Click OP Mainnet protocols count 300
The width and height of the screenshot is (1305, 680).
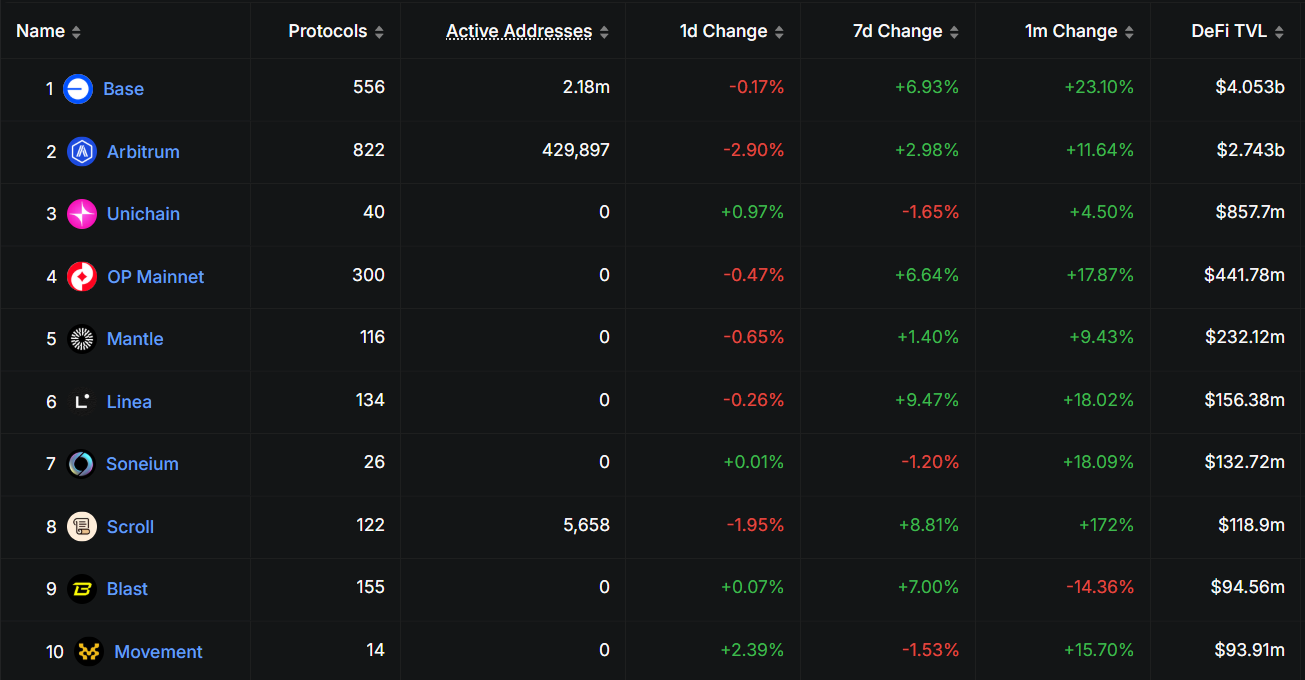click(369, 275)
